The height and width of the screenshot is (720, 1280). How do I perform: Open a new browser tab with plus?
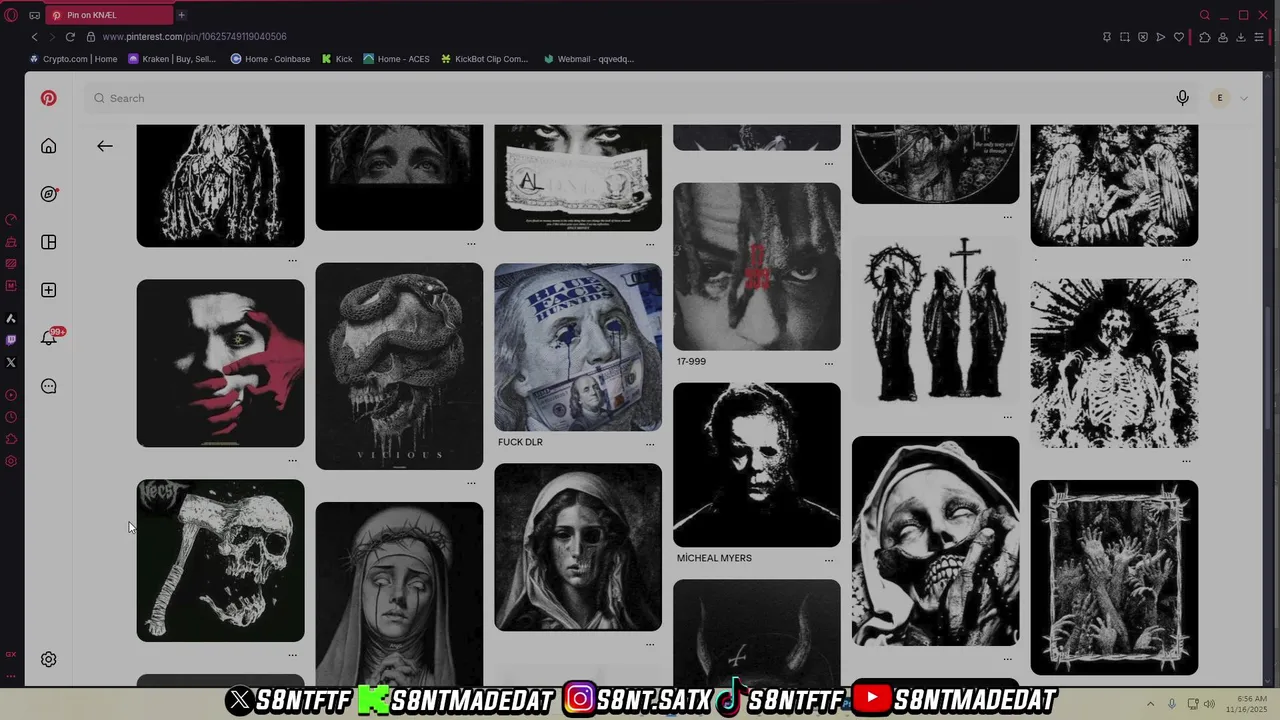tap(181, 15)
